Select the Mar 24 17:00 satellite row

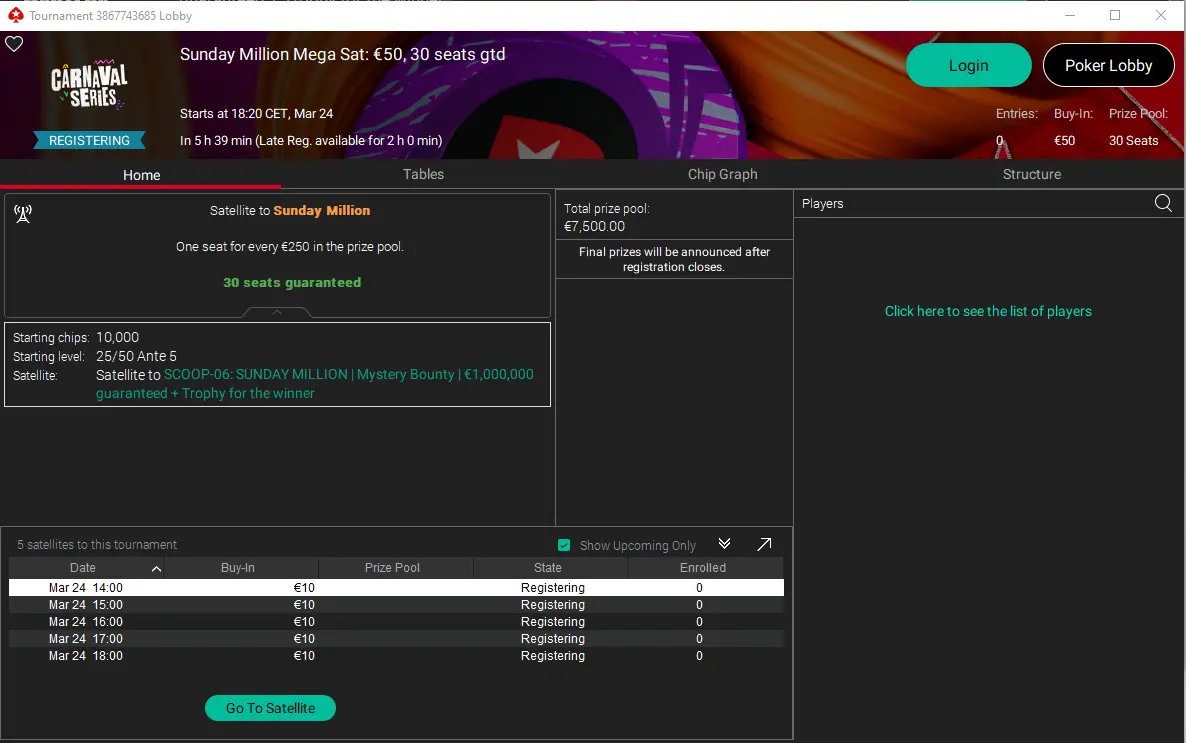396,639
